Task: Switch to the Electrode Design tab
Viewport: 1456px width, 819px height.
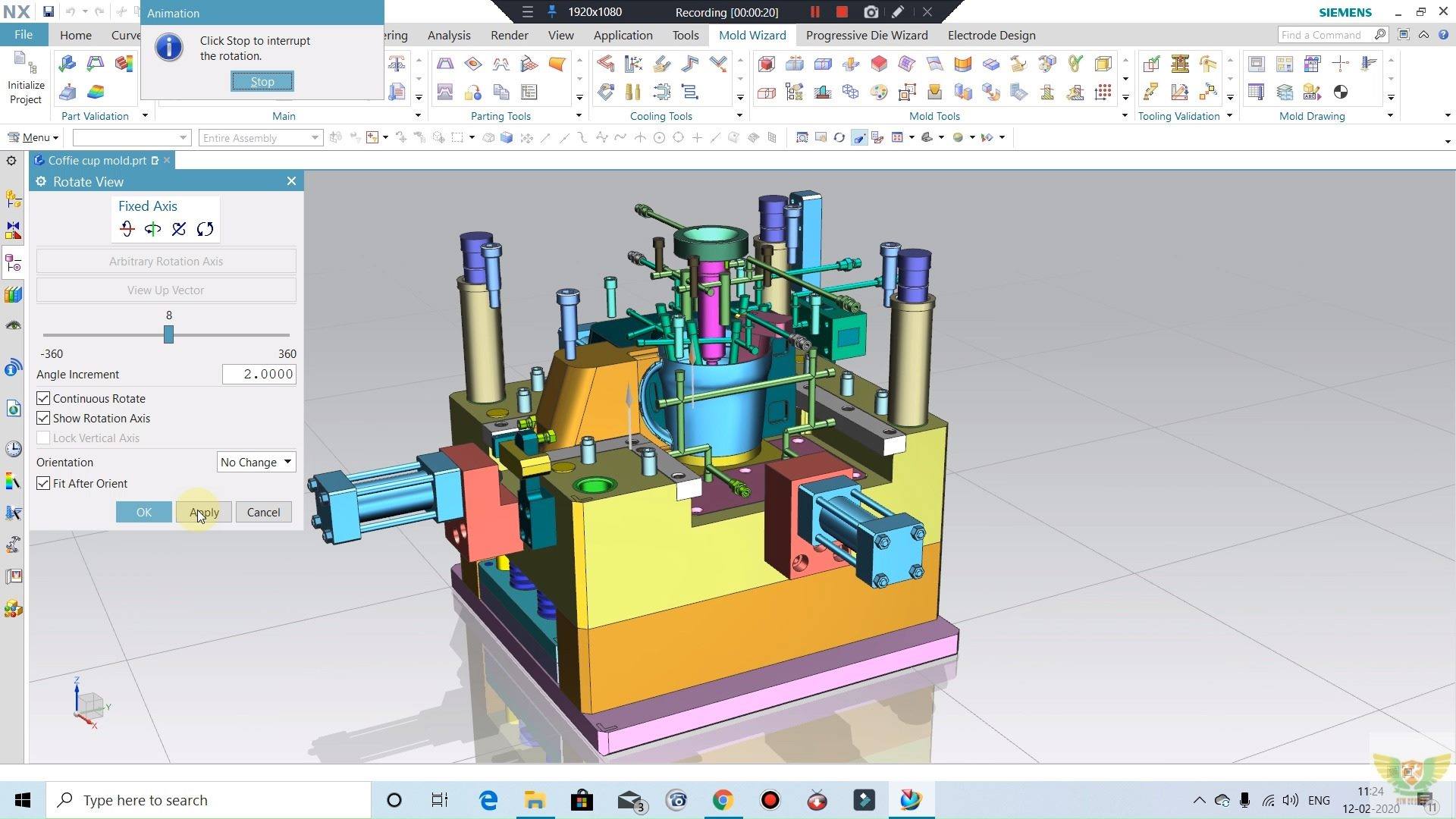Action: (991, 35)
